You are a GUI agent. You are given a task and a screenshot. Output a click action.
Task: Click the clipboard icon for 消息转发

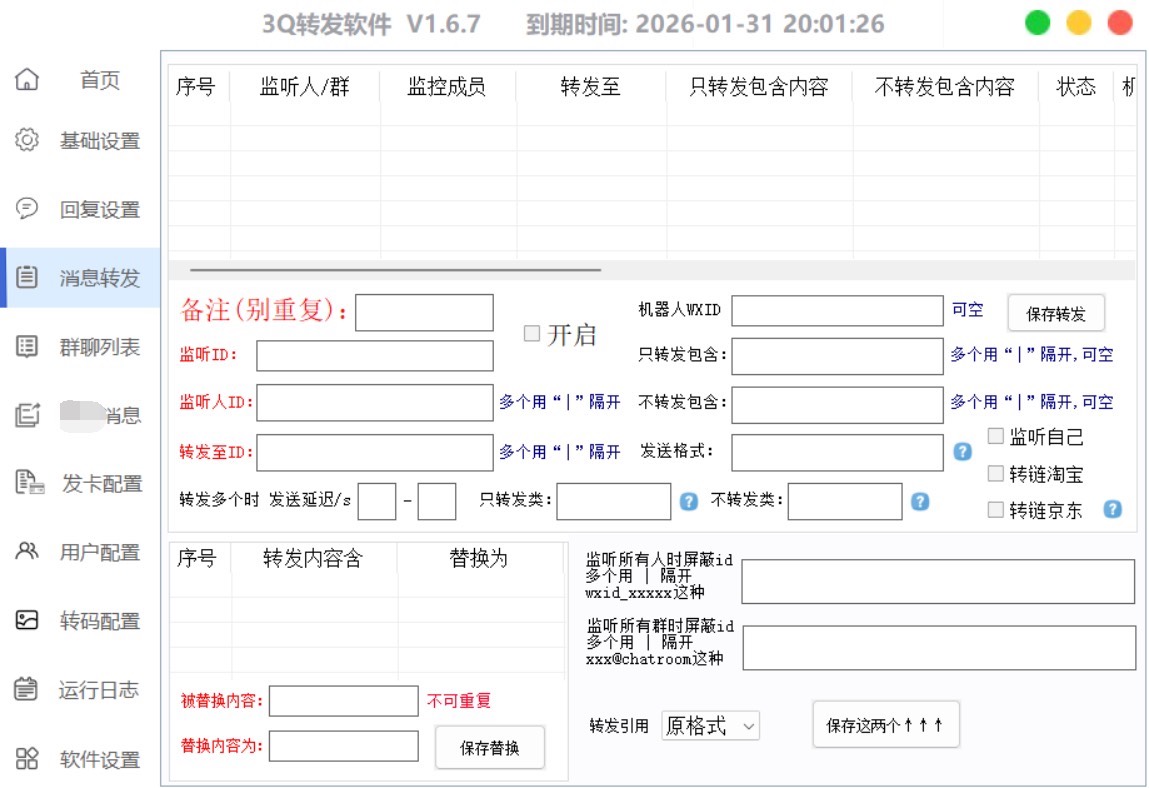(27, 277)
